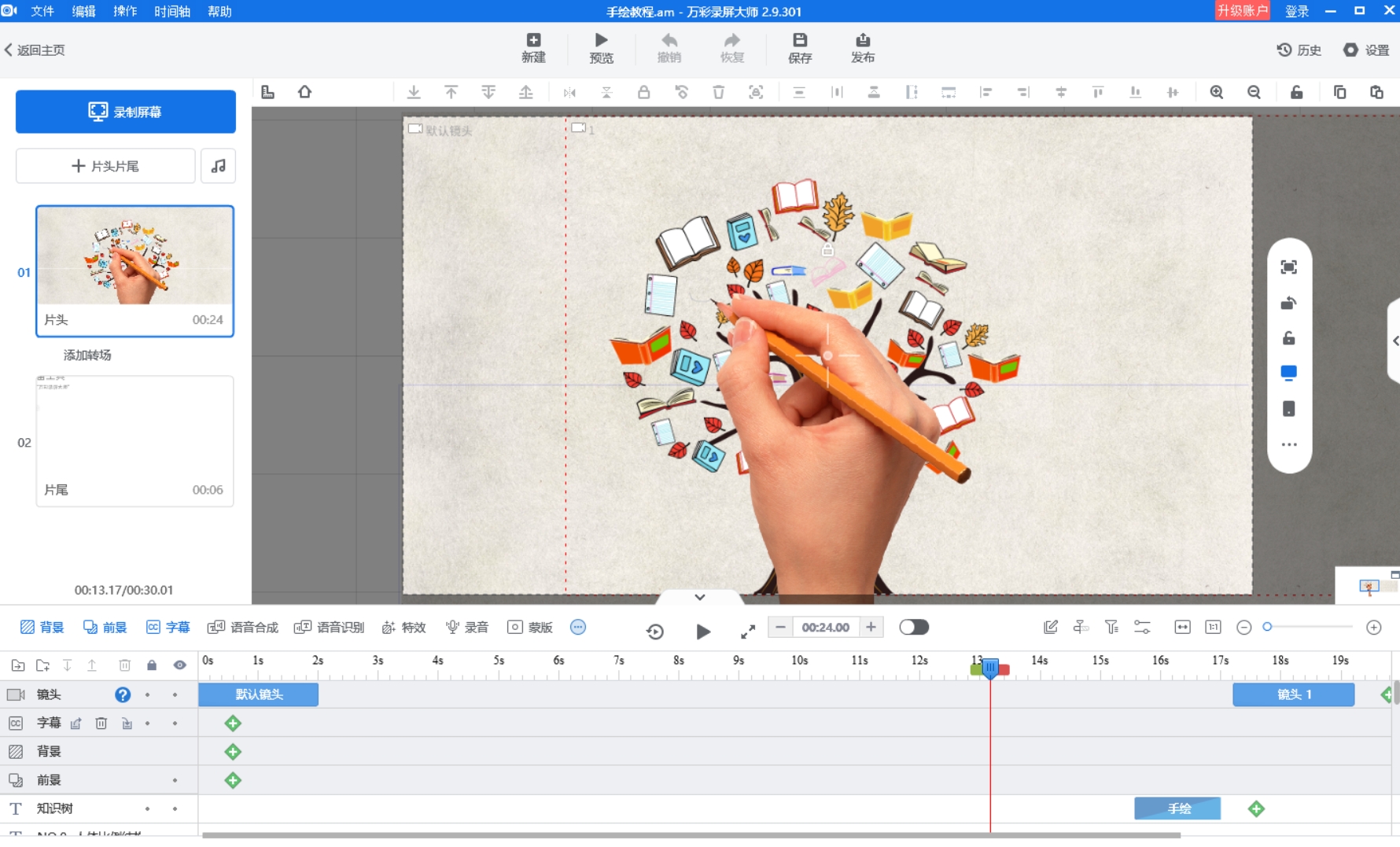1400x847 pixels.
Task: Open the background music note icon
Action: pyautogui.click(x=218, y=166)
